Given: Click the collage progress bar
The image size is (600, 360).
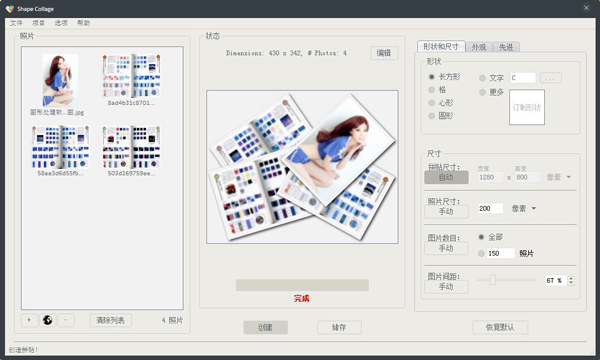Looking at the screenshot, I should click(x=302, y=285).
